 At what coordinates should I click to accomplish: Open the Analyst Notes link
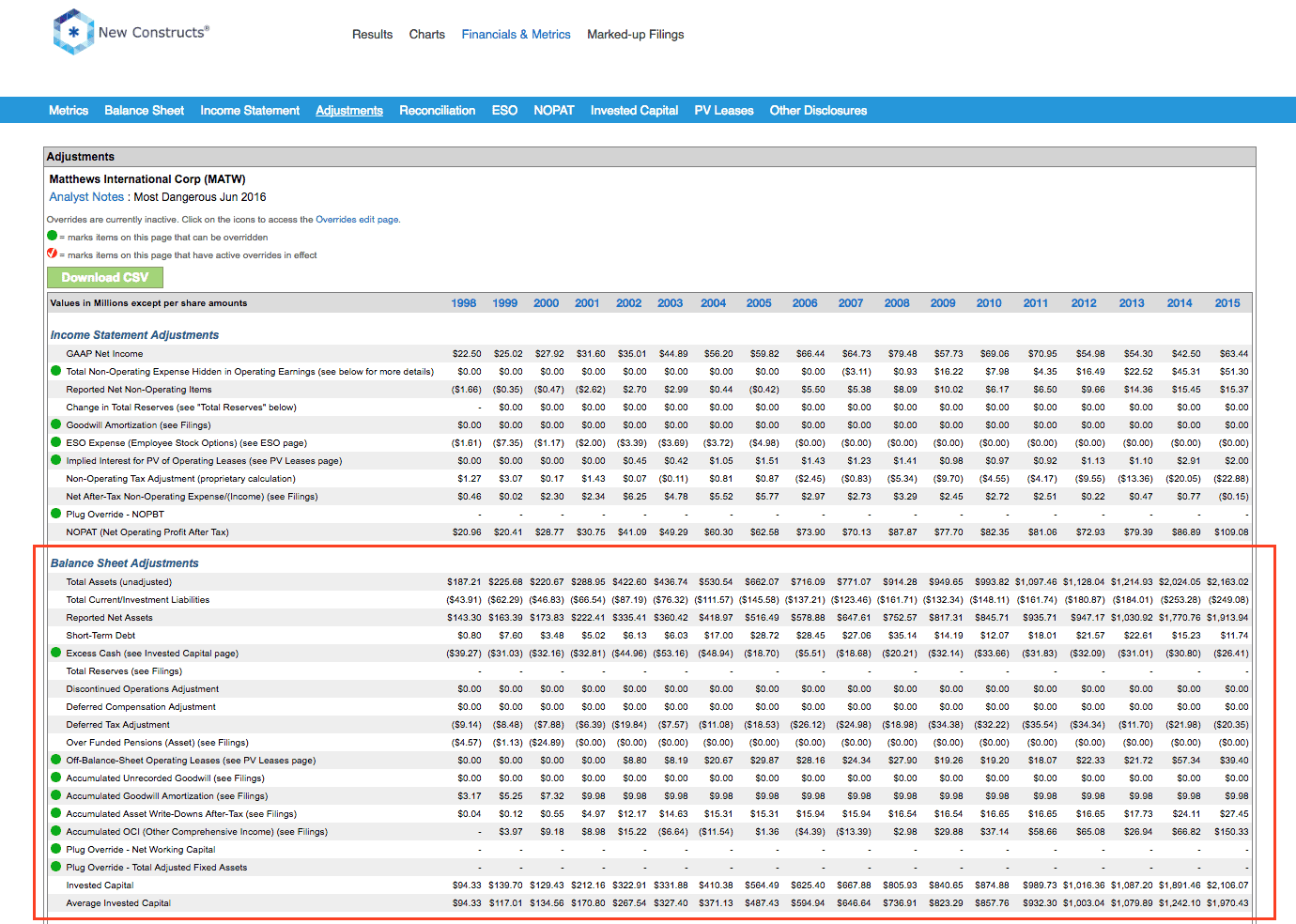(x=86, y=197)
